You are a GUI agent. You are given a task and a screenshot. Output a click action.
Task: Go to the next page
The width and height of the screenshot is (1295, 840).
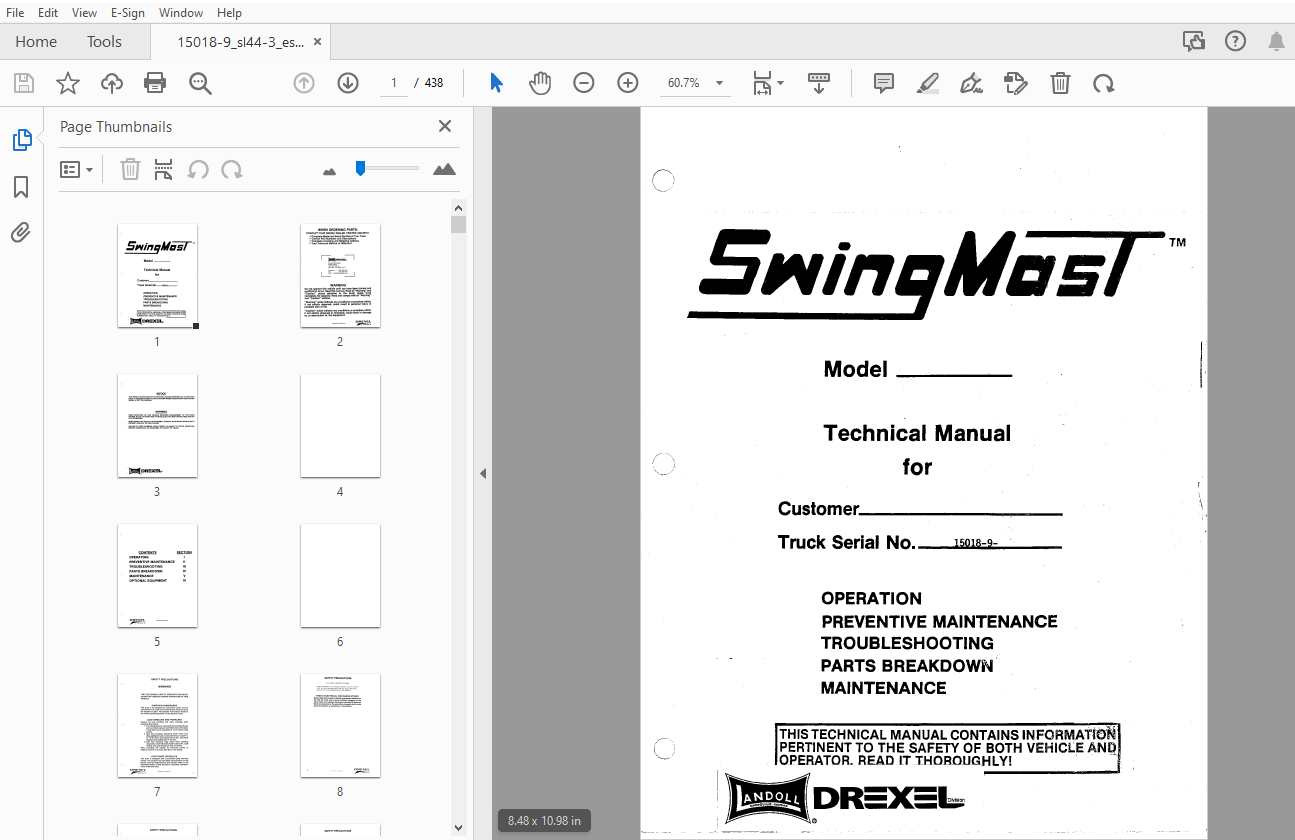coord(348,83)
